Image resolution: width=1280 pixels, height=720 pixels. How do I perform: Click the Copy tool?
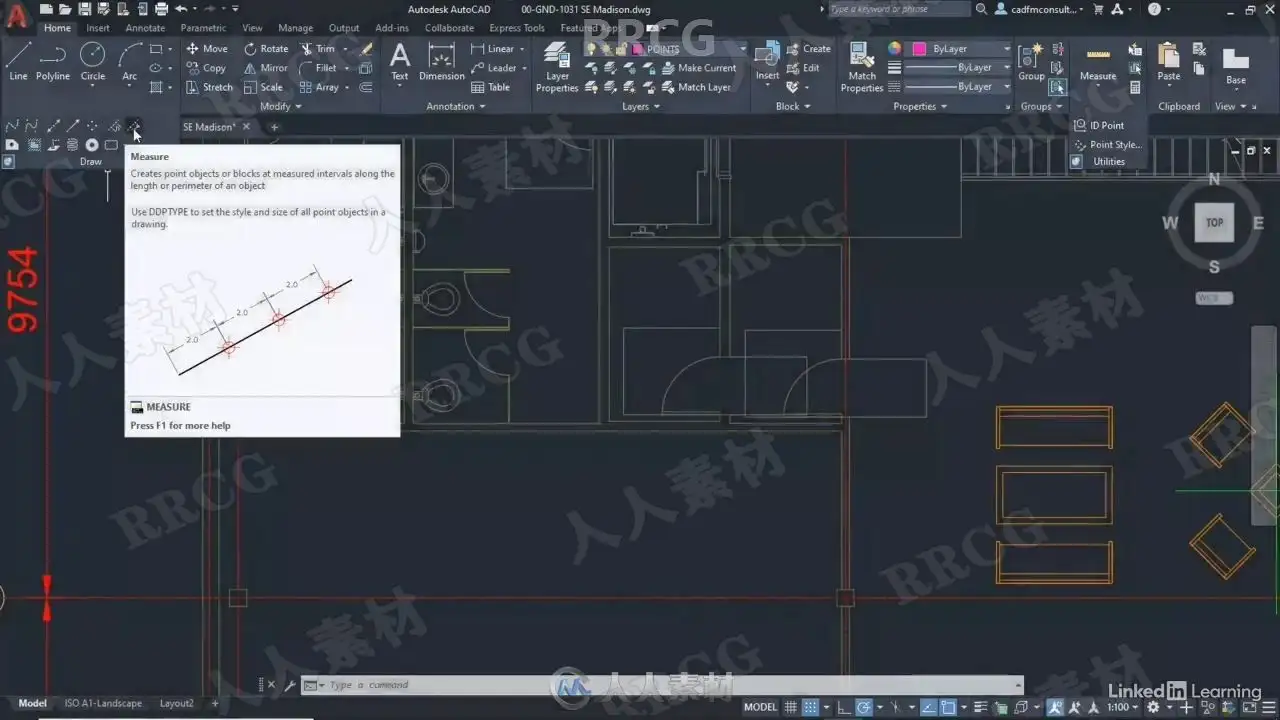(206, 68)
